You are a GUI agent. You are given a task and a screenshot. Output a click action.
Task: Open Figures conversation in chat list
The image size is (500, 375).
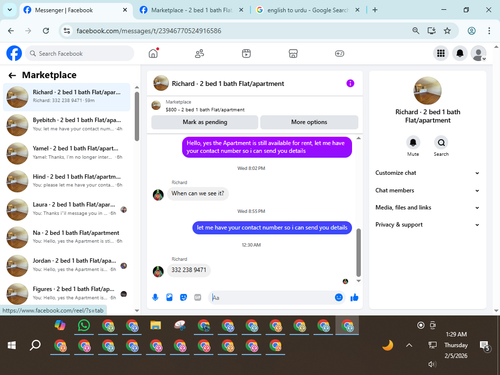coord(67,293)
